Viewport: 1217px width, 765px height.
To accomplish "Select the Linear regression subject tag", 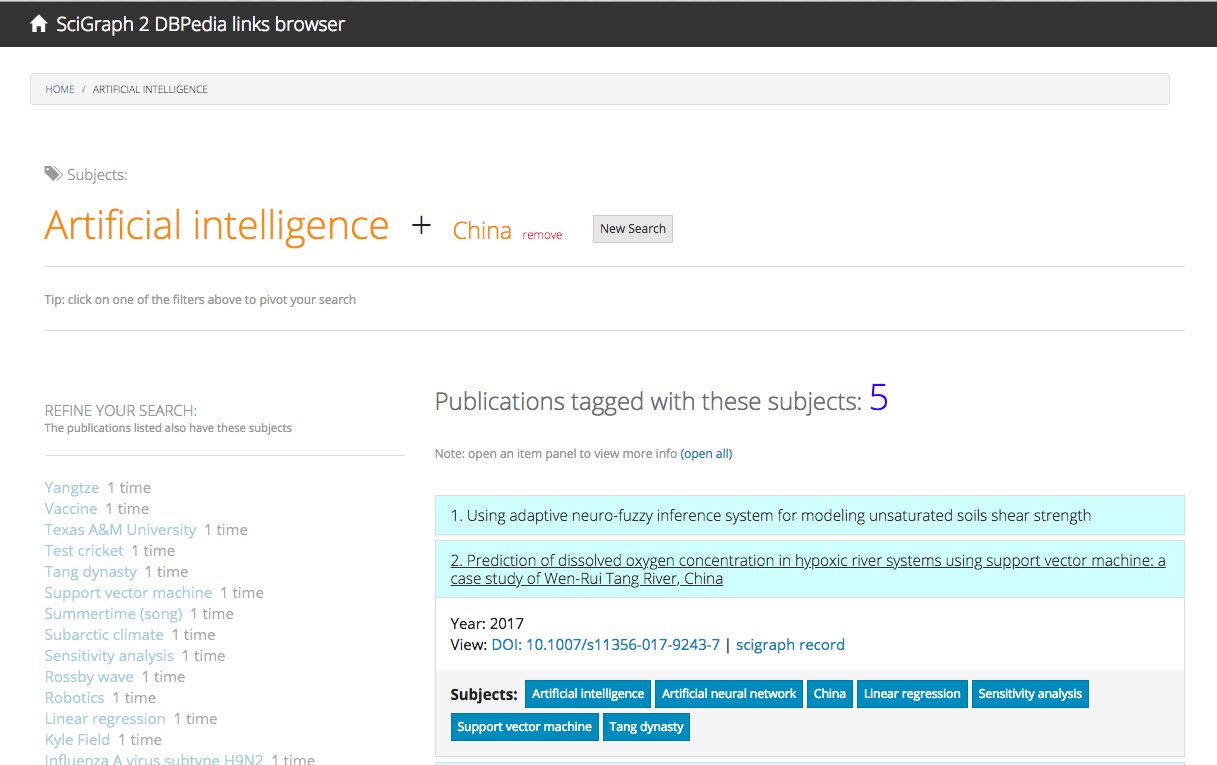I will (x=912, y=694).
